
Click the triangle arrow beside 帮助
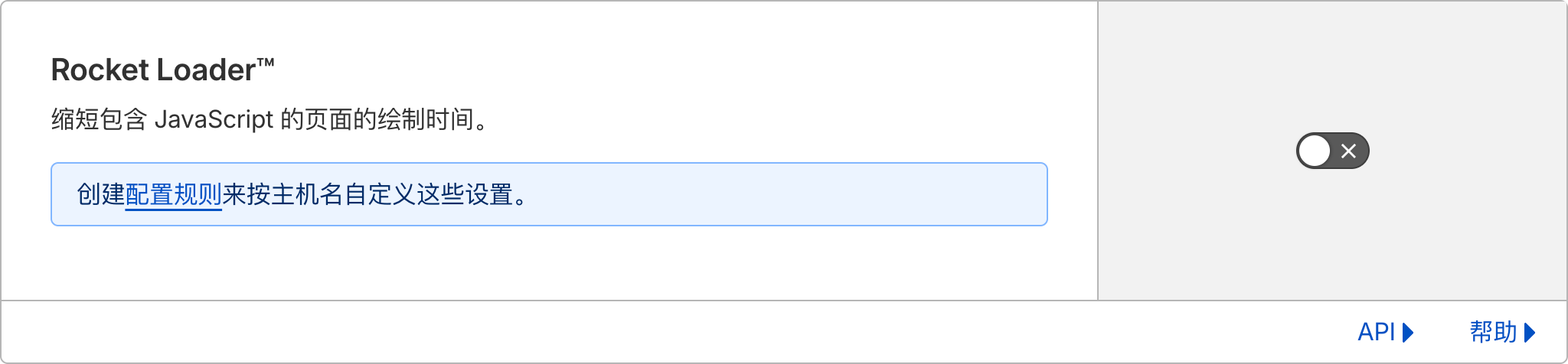click(x=1530, y=333)
